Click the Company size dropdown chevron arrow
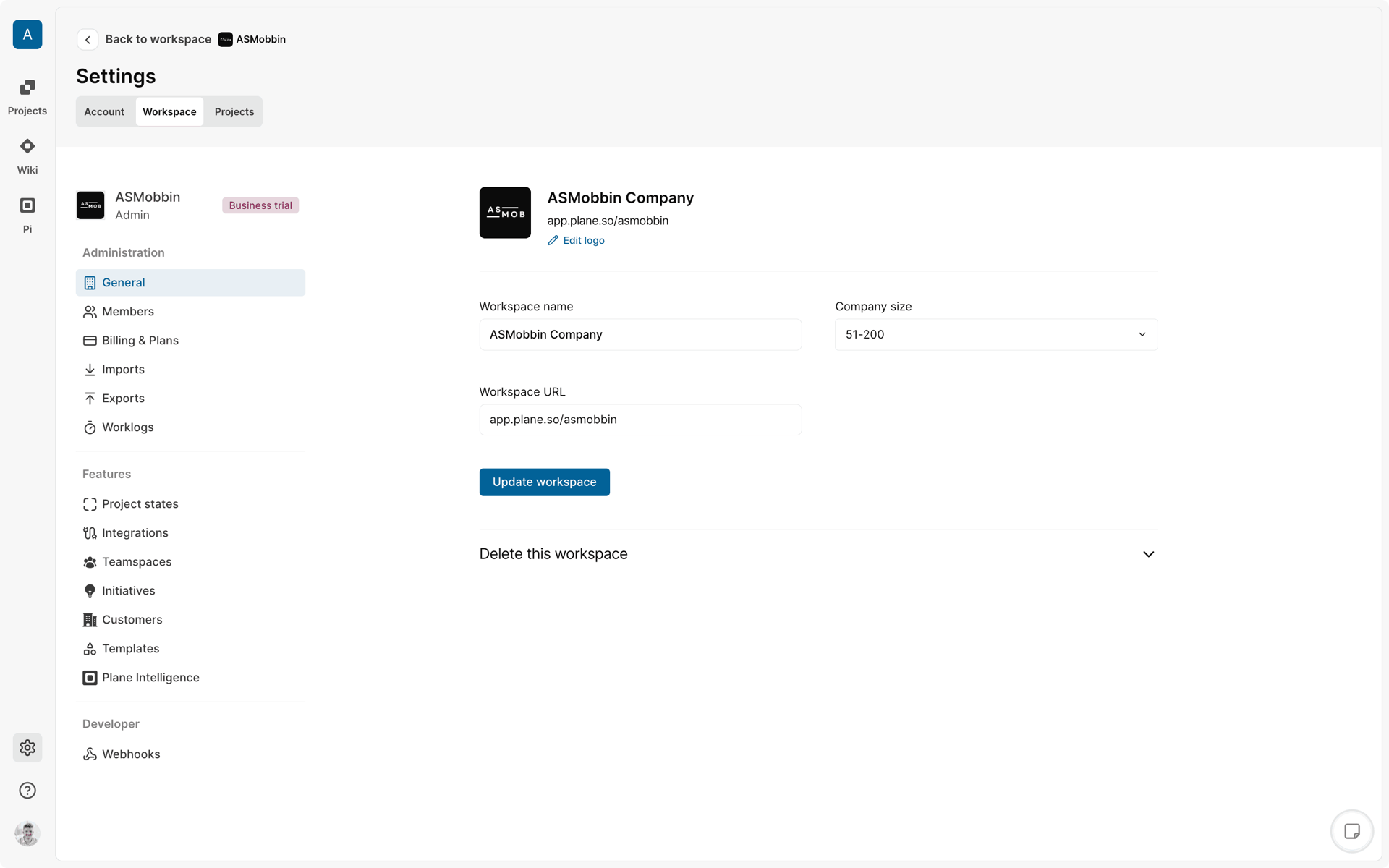This screenshot has height=868, width=1389. (x=1142, y=335)
